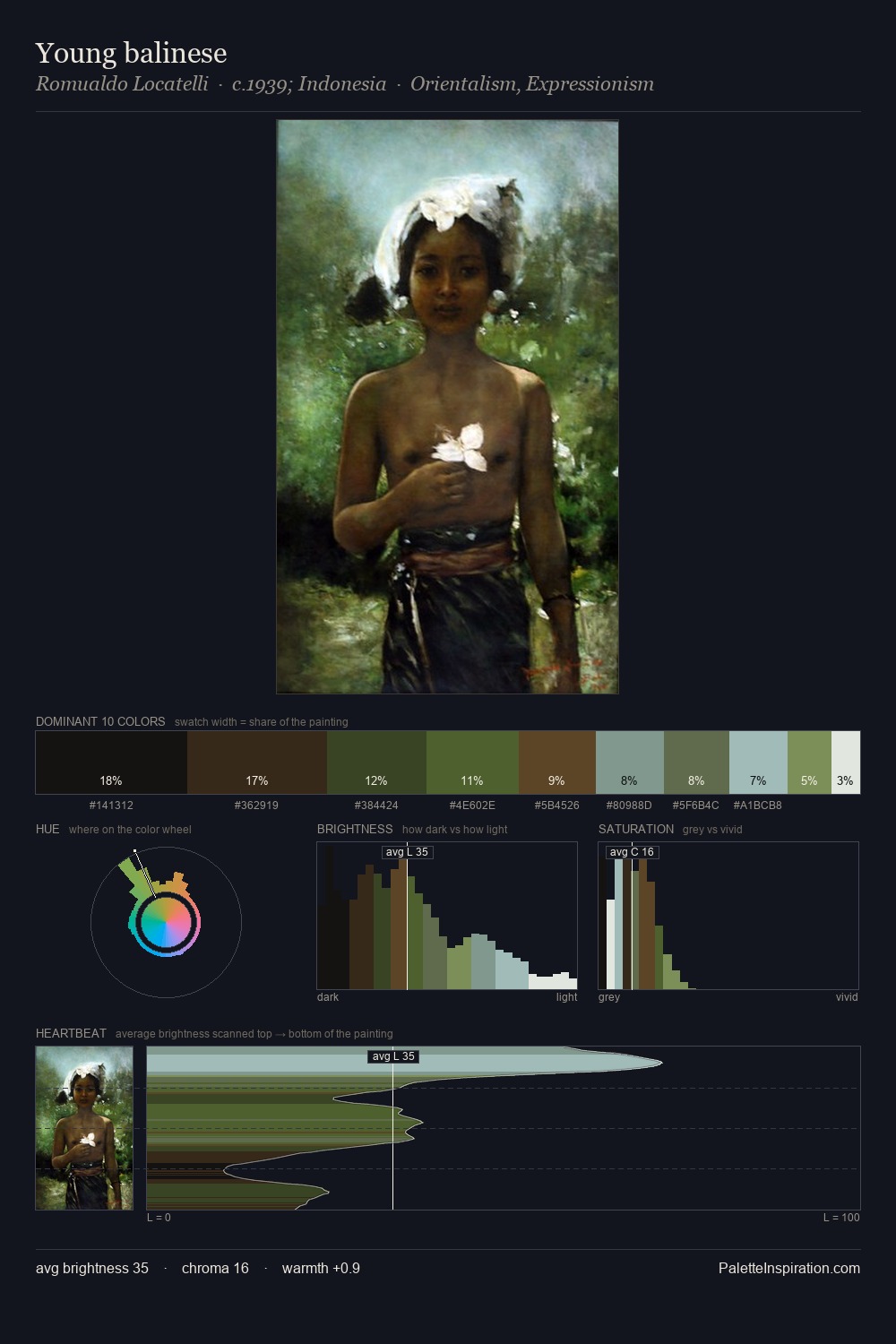Image resolution: width=896 pixels, height=1344 pixels.
Task: Click the 'dark' axis label under Brightness
Action: click(x=328, y=997)
